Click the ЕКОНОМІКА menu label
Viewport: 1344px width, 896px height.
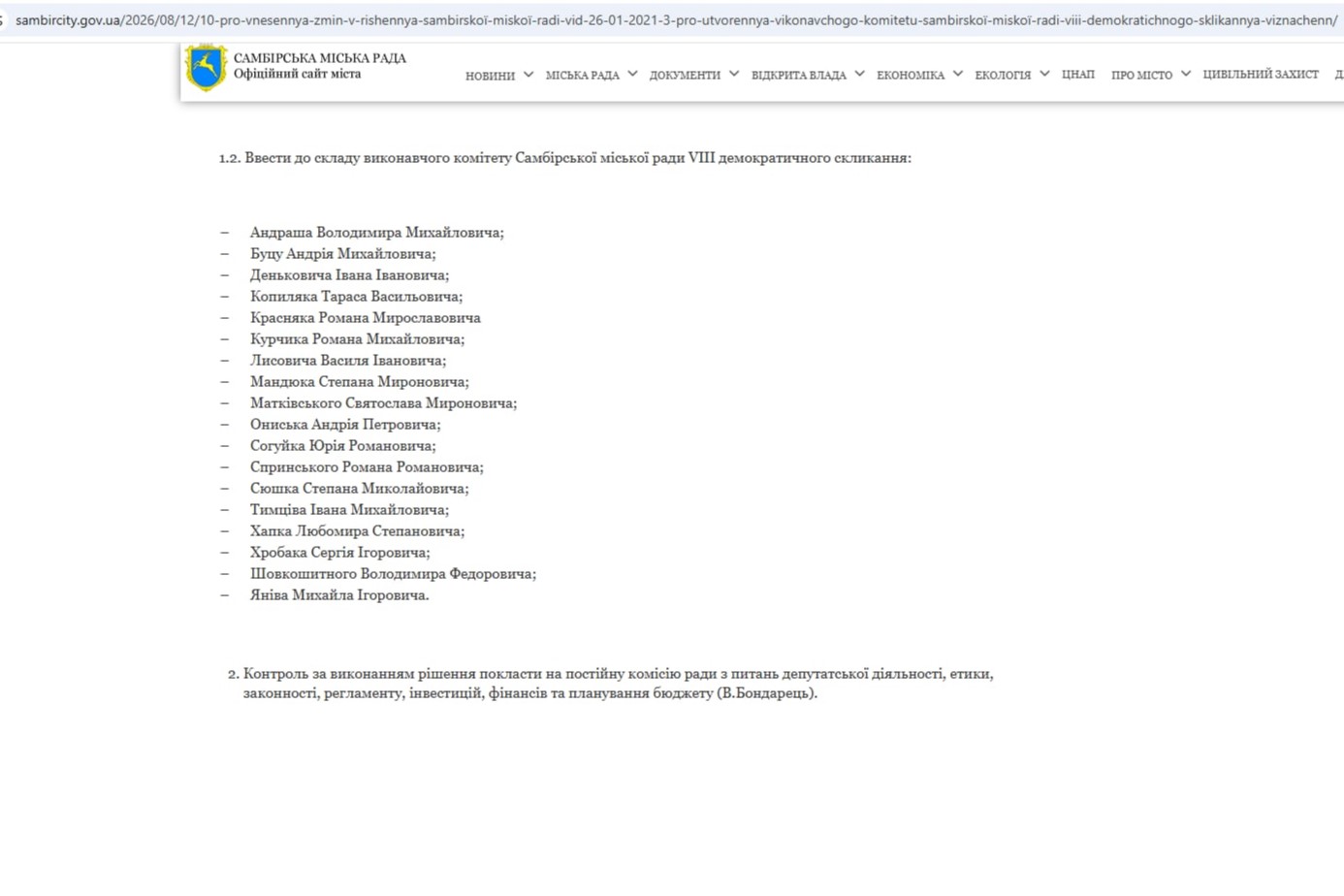(x=911, y=76)
